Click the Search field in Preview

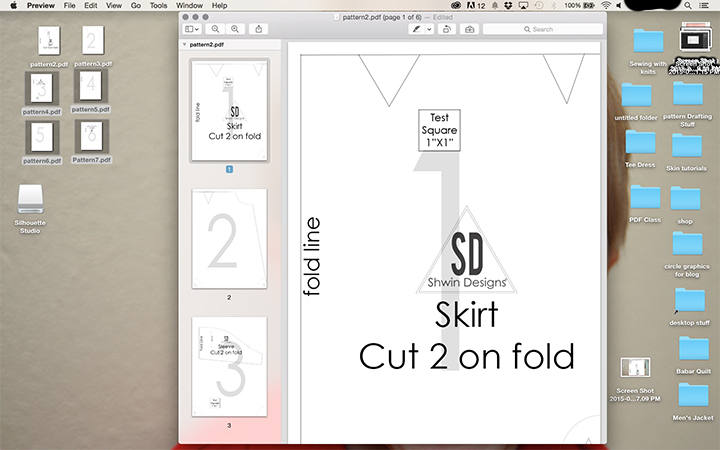tap(543, 29)
